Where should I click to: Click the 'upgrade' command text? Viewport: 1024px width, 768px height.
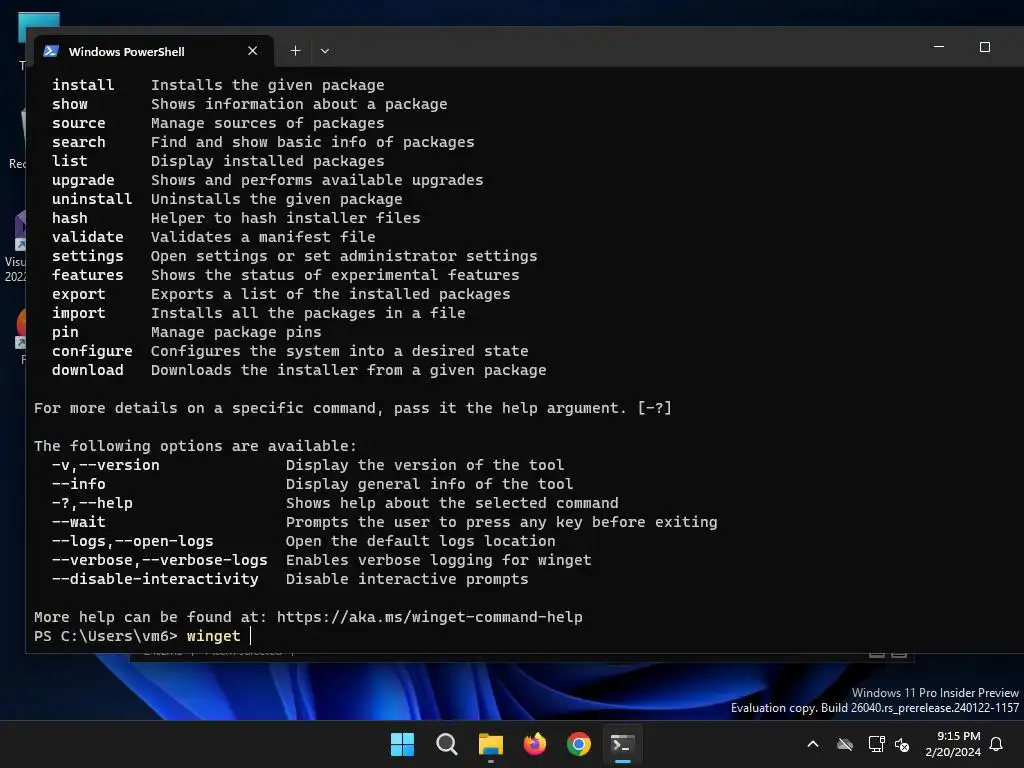point(83,180)
